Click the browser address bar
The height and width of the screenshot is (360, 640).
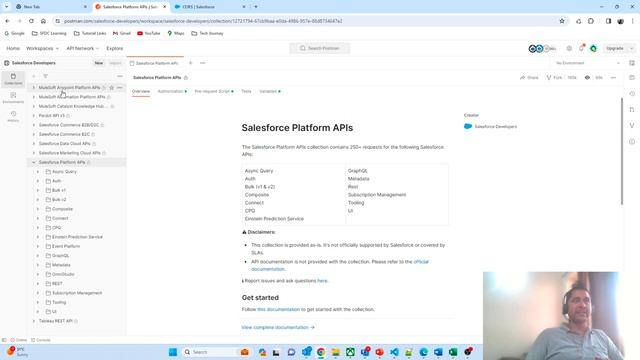[x=306, y=21]
